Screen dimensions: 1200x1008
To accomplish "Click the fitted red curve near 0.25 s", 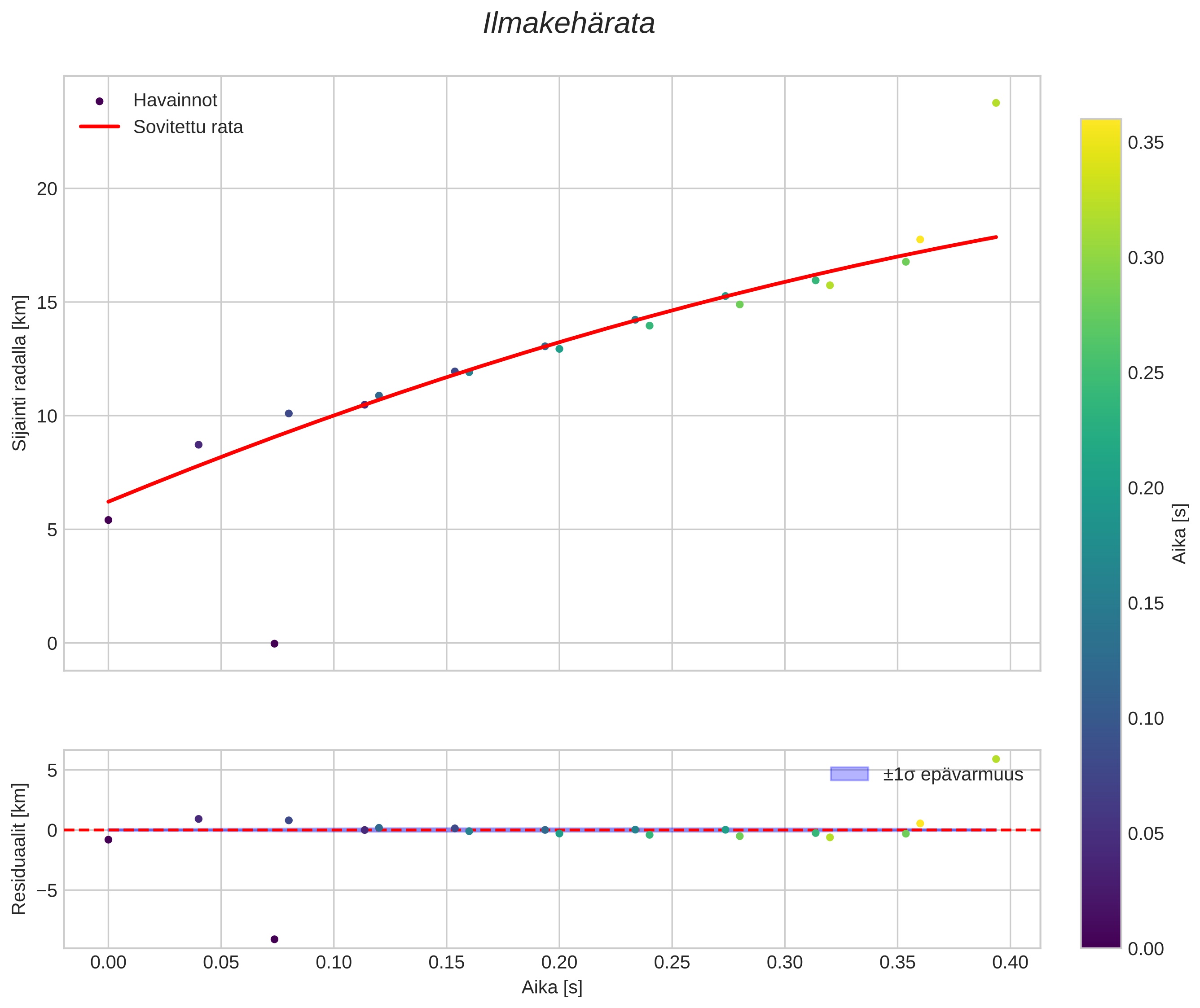I will coord(673,310).
